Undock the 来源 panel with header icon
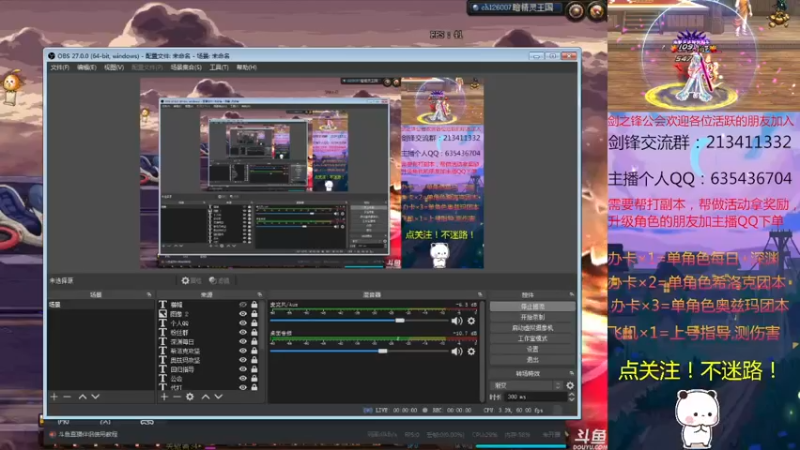This screenshot has height=450, width=800. (259, 294)
